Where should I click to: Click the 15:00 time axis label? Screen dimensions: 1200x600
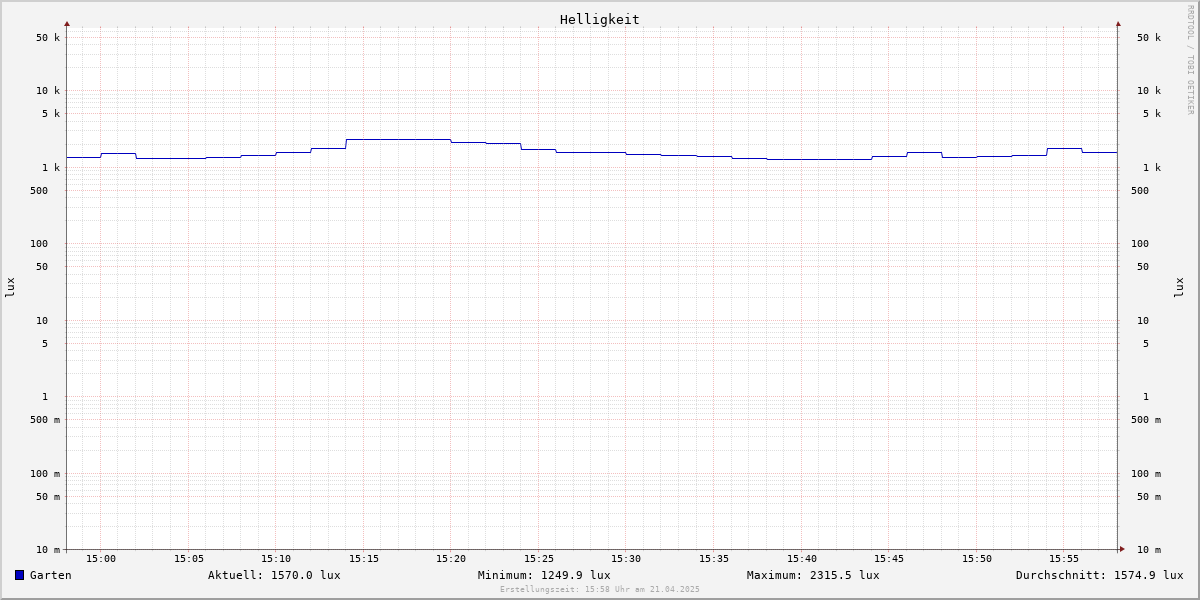pyautogui.click(x=101, y=559)
